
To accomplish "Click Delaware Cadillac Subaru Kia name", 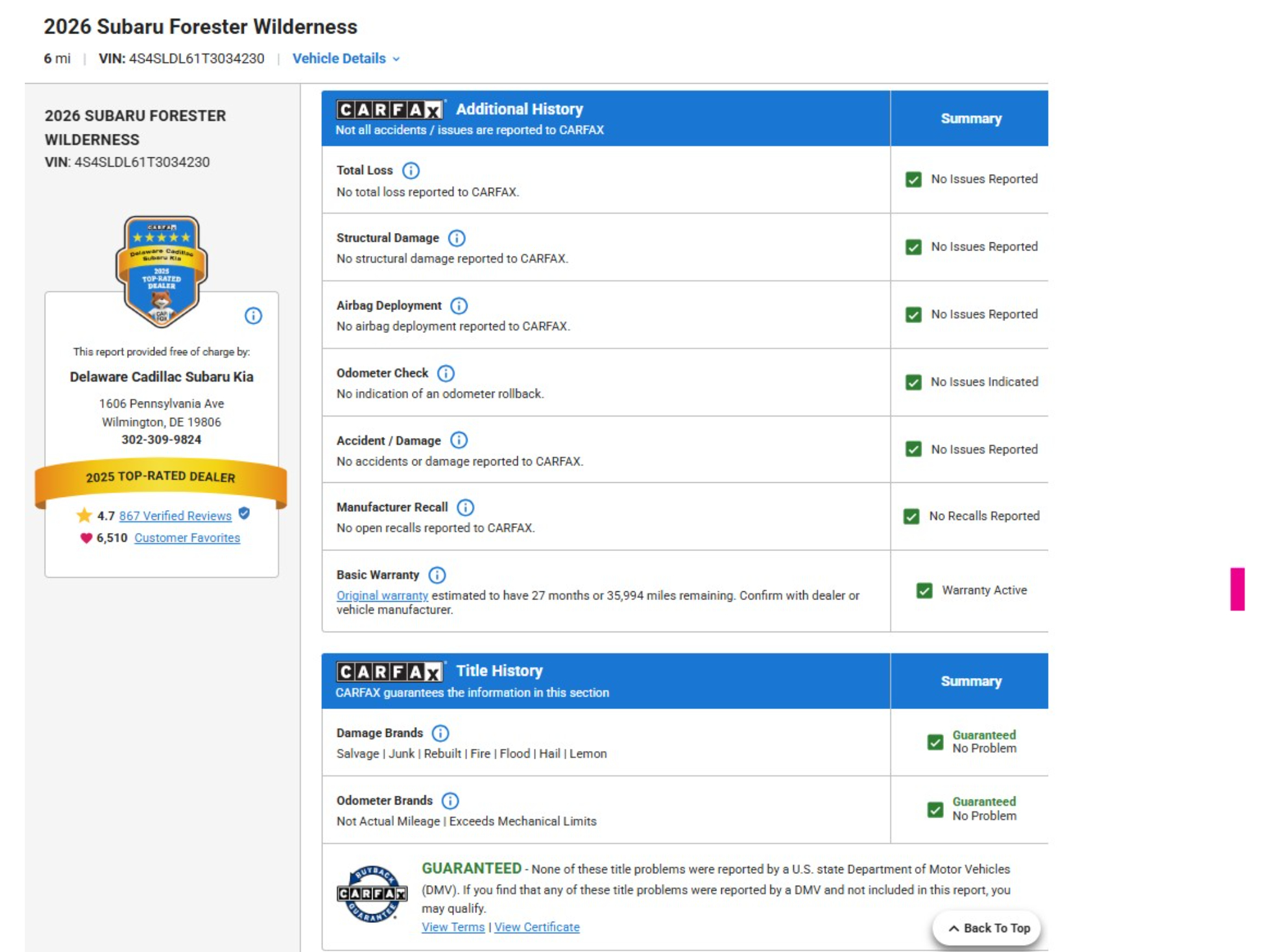I will click(161, 377).
